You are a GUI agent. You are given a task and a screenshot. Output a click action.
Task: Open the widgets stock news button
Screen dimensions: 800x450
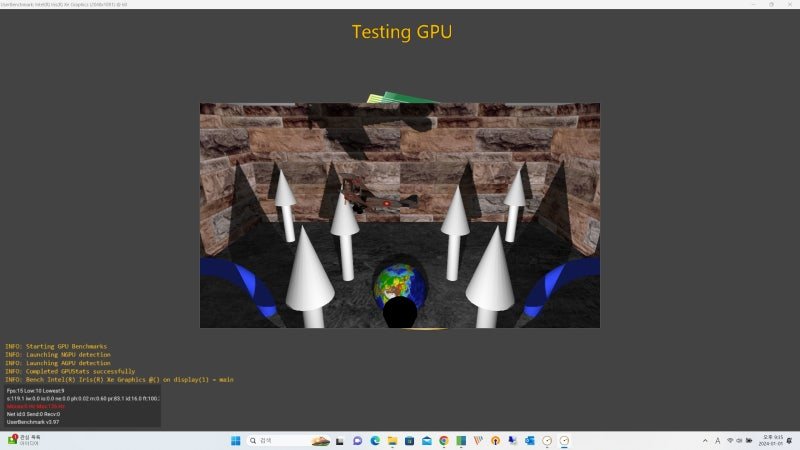point(23,440)
